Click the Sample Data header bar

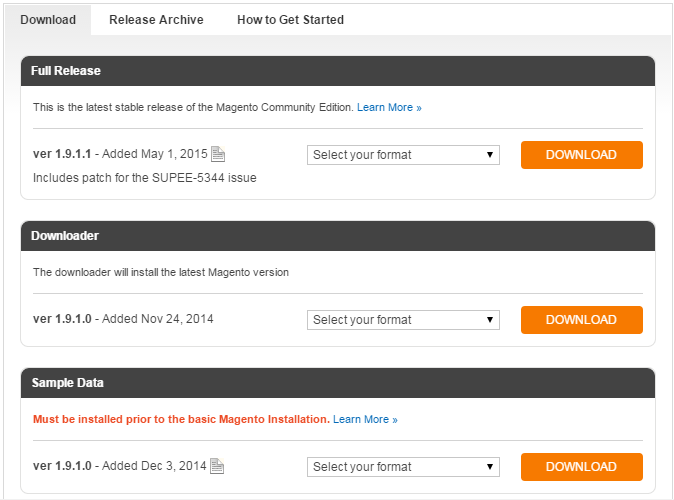tap(337, 383)
